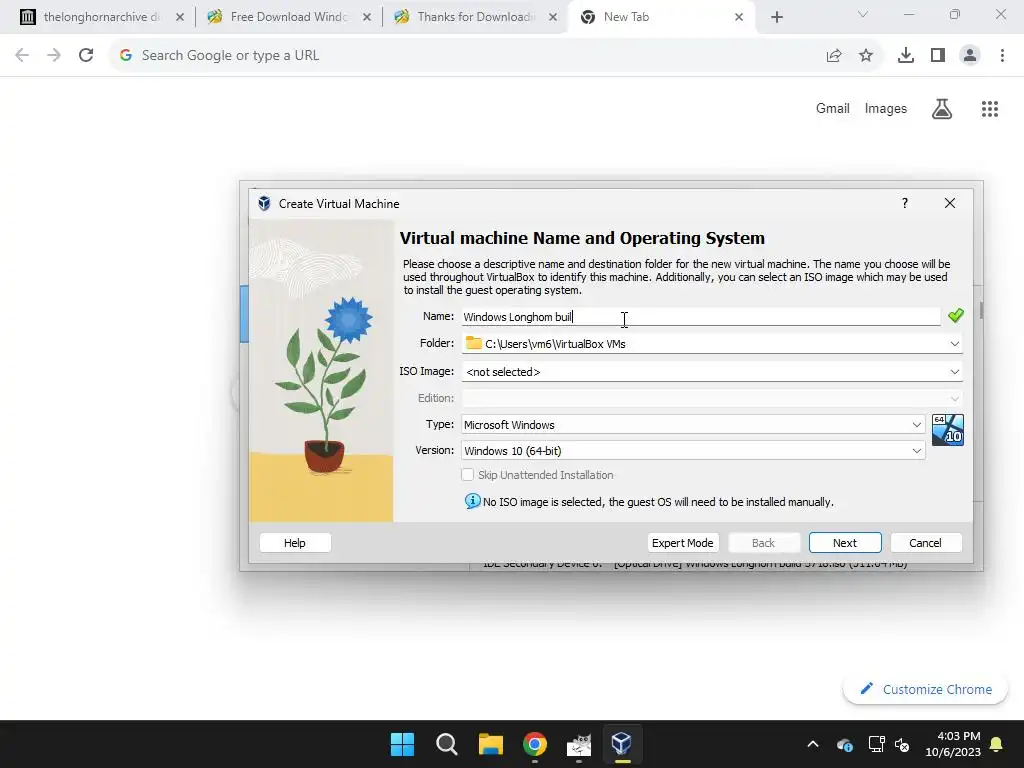Viewport: 1024px width, 768px height.
Task: Reload the page in Chrome
Action: tap(86, 55)
